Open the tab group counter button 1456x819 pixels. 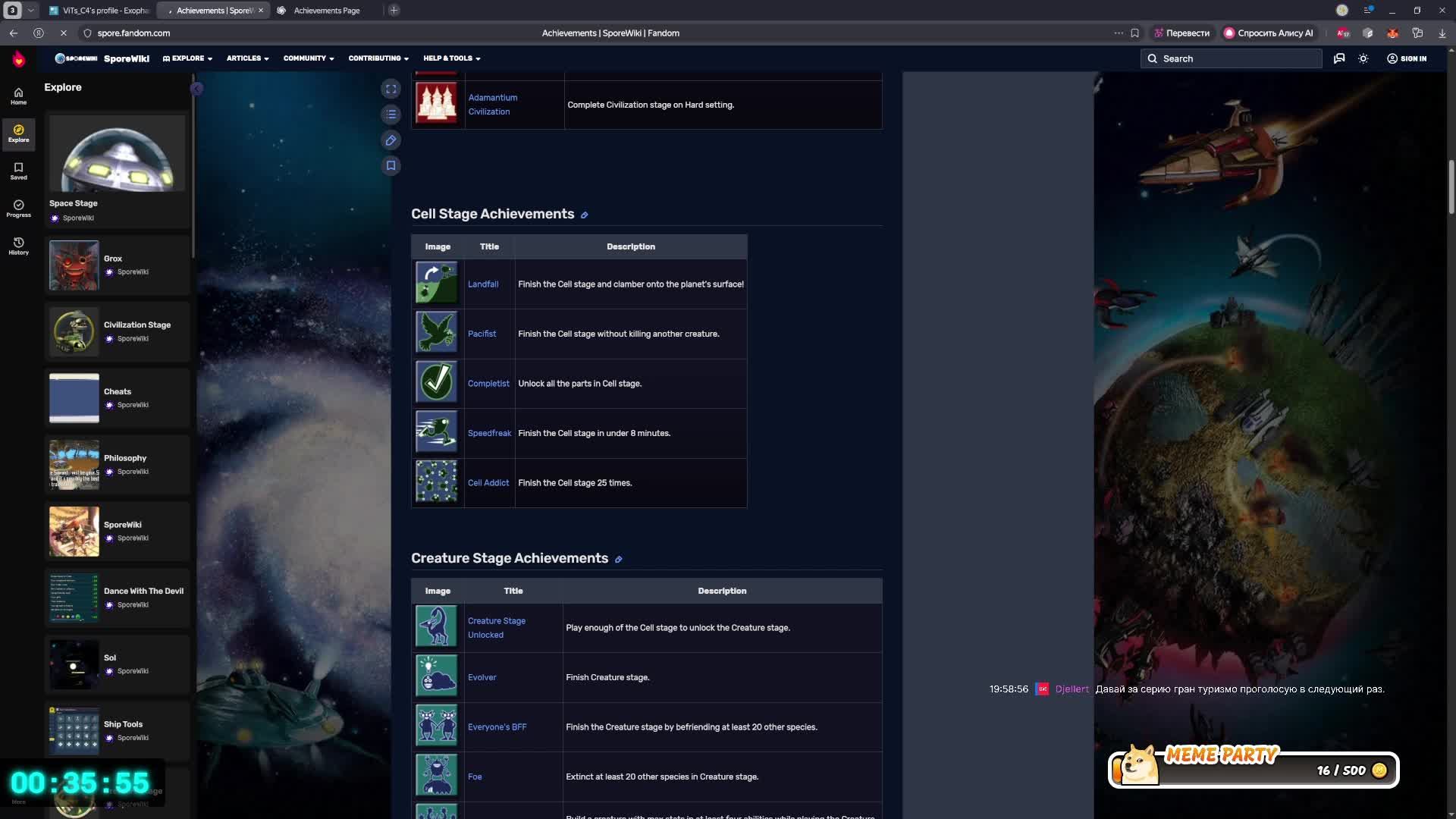[x=13, y=11]
